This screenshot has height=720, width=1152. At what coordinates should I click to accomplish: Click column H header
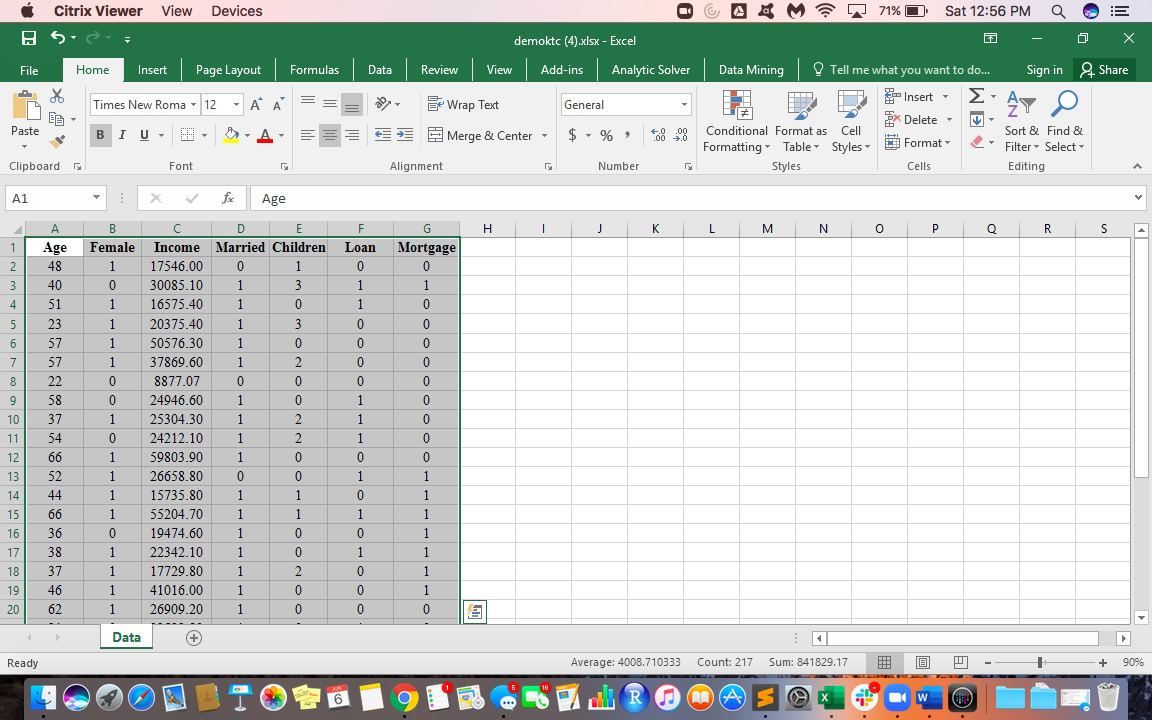coord(487,228)
